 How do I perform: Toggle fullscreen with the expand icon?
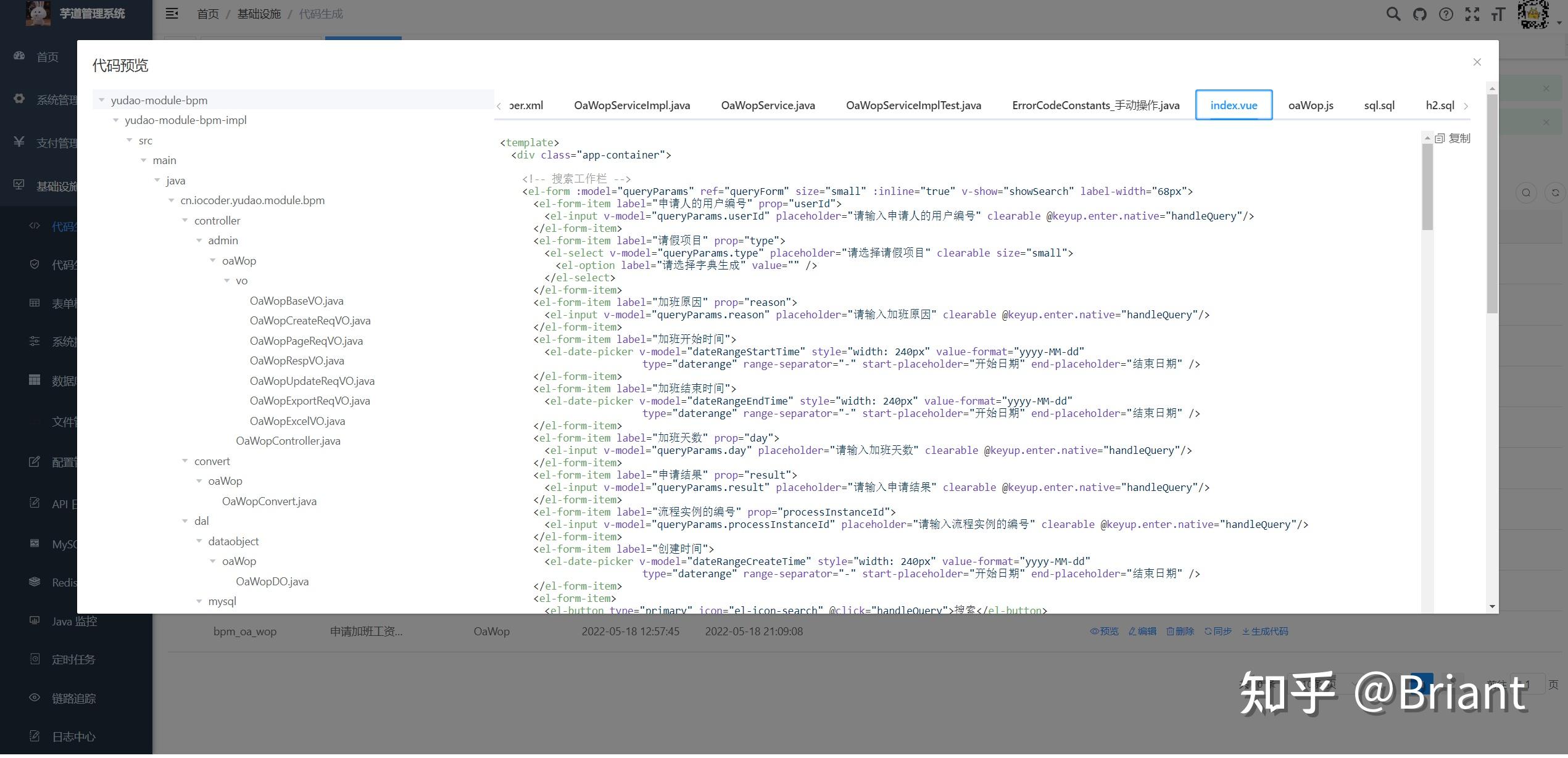tap(1472, 14)
